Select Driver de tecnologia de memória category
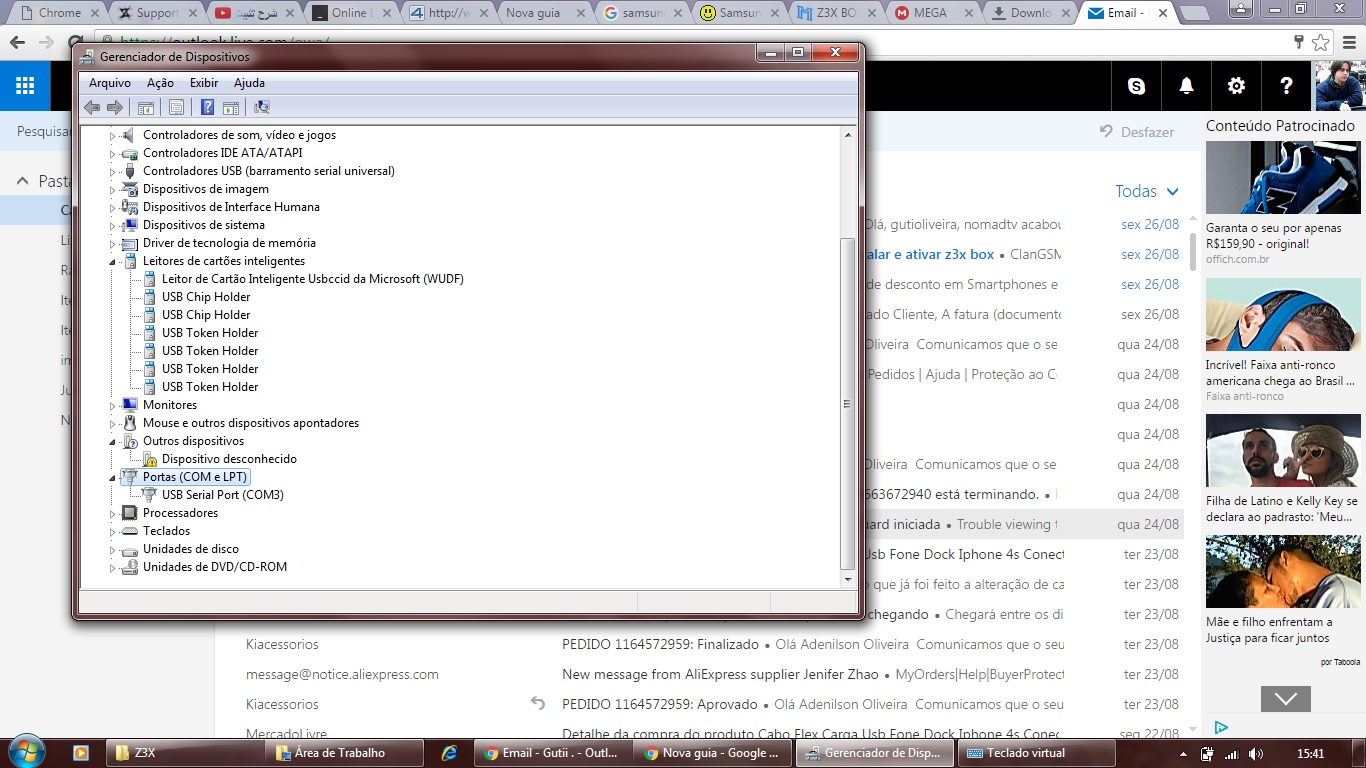 coord(229,243)
